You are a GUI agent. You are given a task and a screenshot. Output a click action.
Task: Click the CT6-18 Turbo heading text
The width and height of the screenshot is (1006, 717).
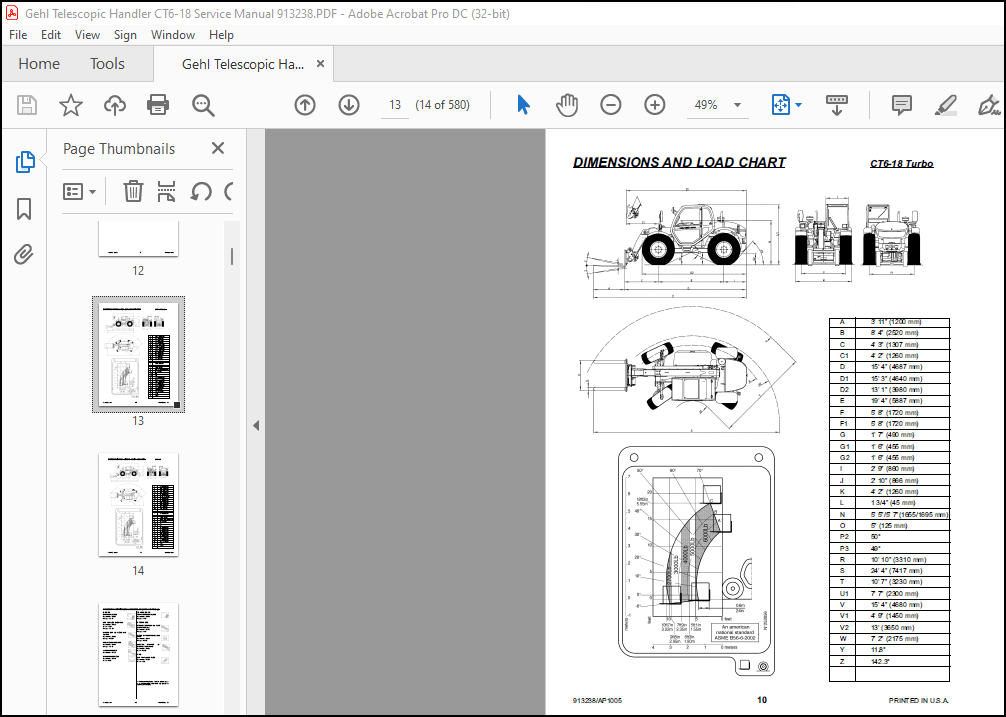point(901,164)
